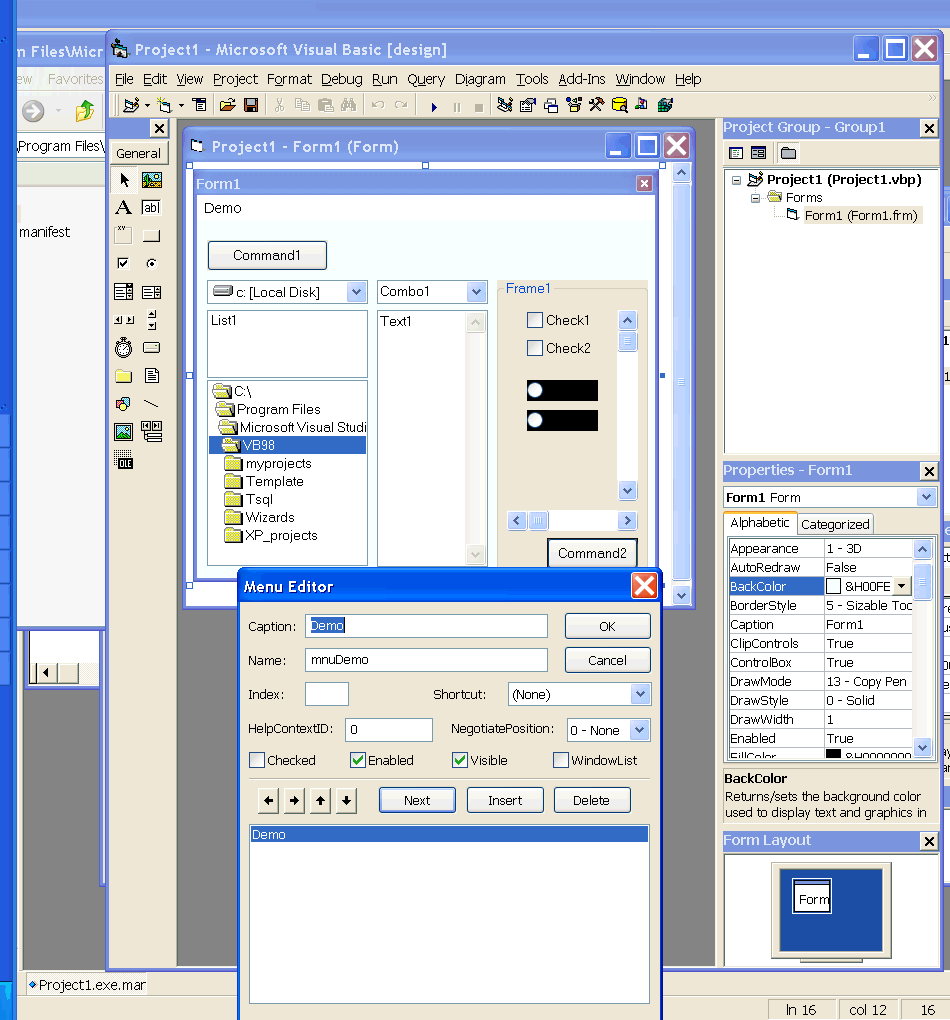Viewport: 950px width, 1020px height.
Task: Uncheck the Visible checkbox in Menu Editor
Action: [460, 760]
